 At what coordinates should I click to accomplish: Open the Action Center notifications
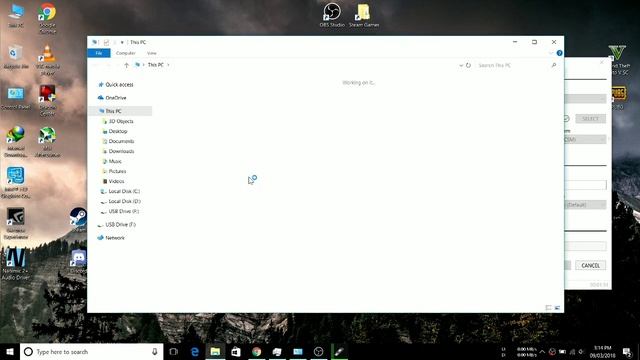pos(627,351)
